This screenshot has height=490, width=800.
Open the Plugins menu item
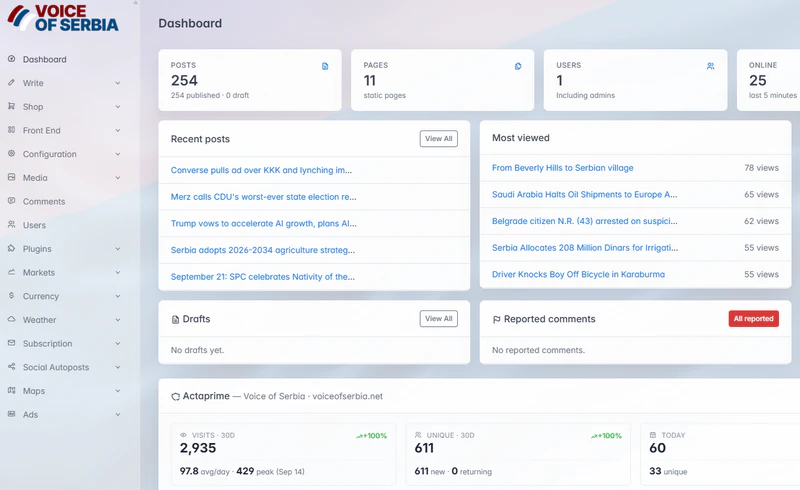[37, 249]
